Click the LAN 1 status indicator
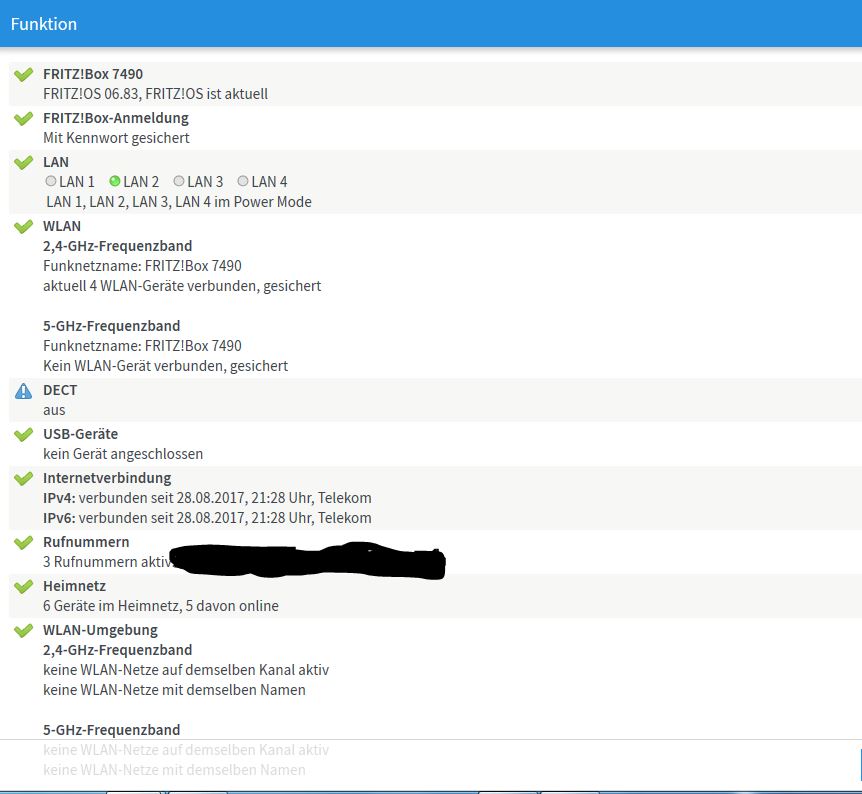The width and height of the screenshot is (862, 794). (x=51, y=180)
